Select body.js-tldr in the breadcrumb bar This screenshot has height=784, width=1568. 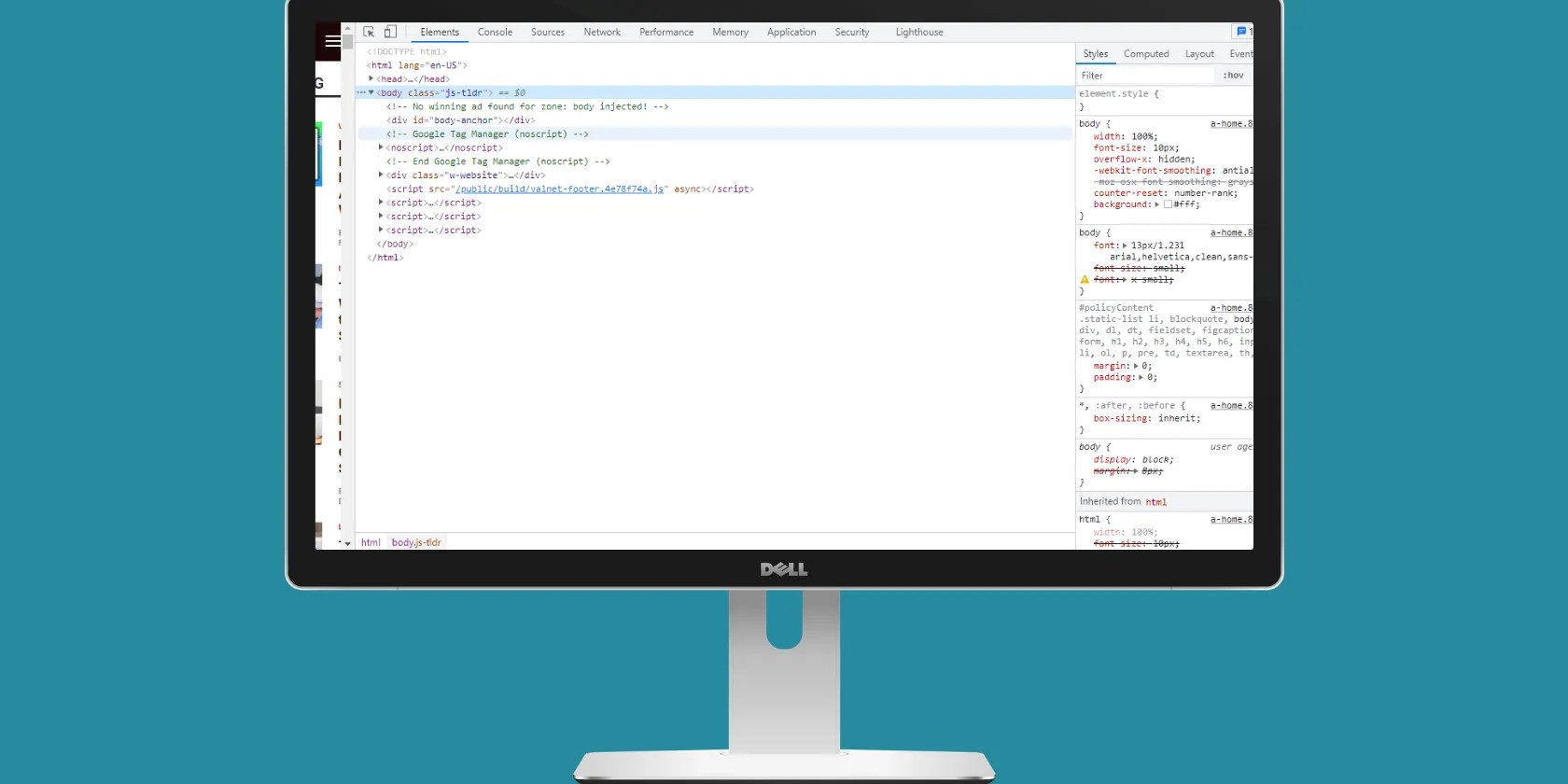[x=416, y=542]
